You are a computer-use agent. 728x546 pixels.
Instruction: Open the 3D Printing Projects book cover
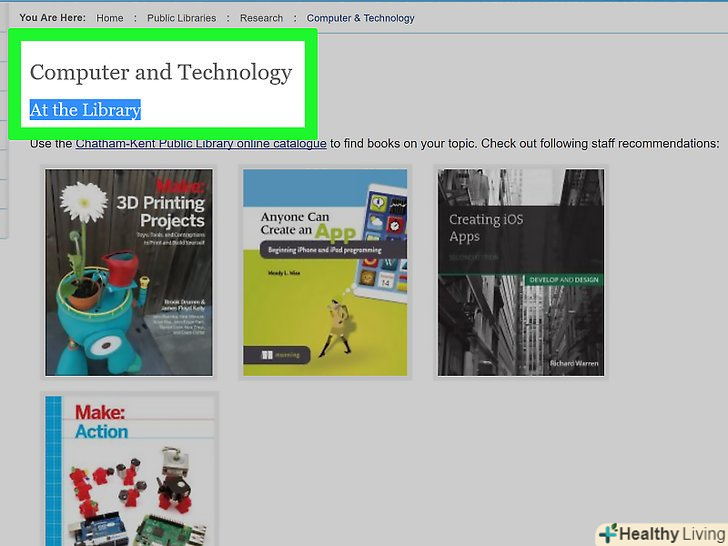pyautogui.click(x=129, y=273)
